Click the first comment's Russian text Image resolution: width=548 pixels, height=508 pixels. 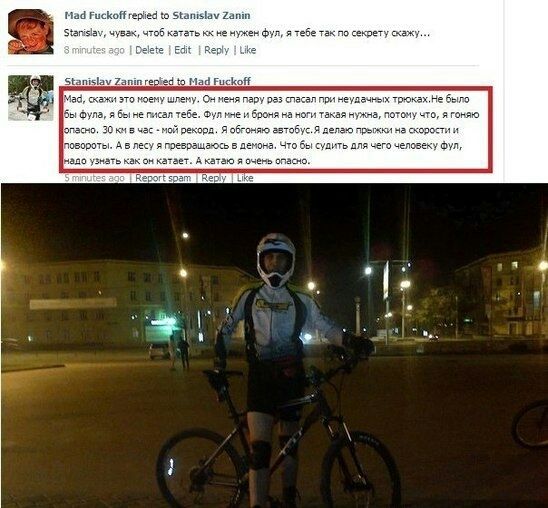click(x=247, y=33)
